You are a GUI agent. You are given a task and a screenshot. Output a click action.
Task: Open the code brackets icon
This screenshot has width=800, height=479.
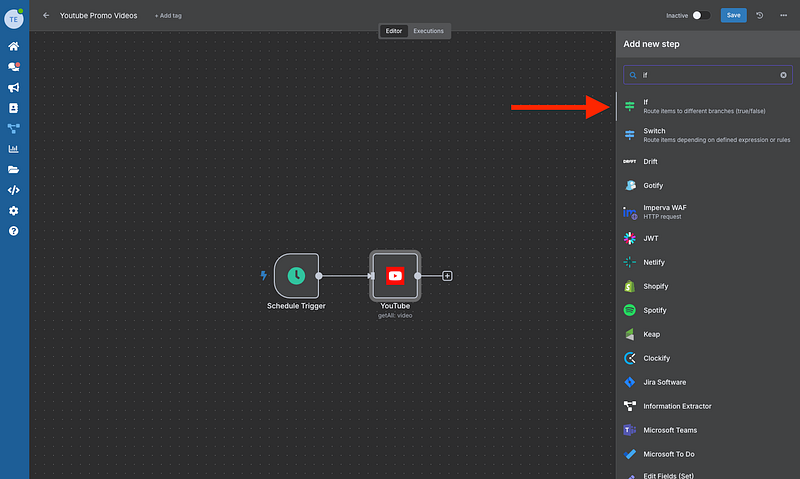14,190
